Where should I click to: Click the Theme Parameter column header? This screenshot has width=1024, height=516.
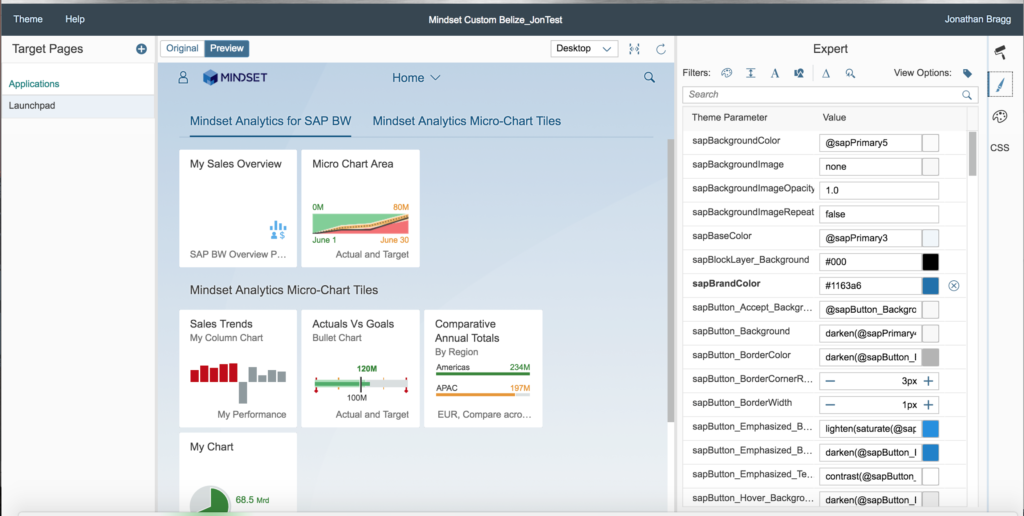click(729, 118)
